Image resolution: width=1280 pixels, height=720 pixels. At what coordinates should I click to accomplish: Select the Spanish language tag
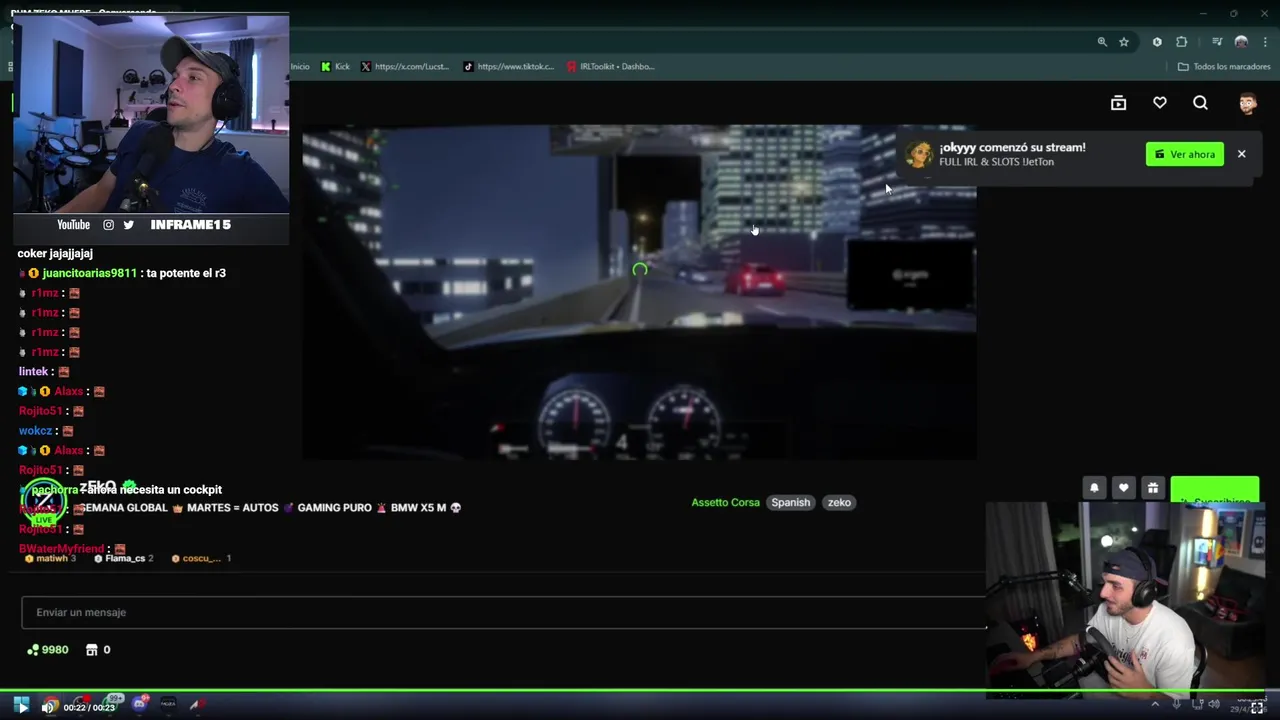(790, 502)
